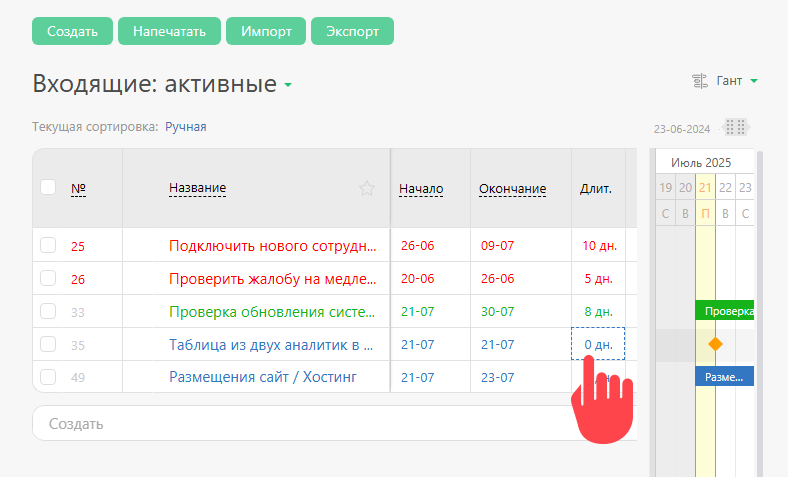Screen dimensions: 788x477
Task: Select day 21 in Gantt header
Action: click(706, 187)
